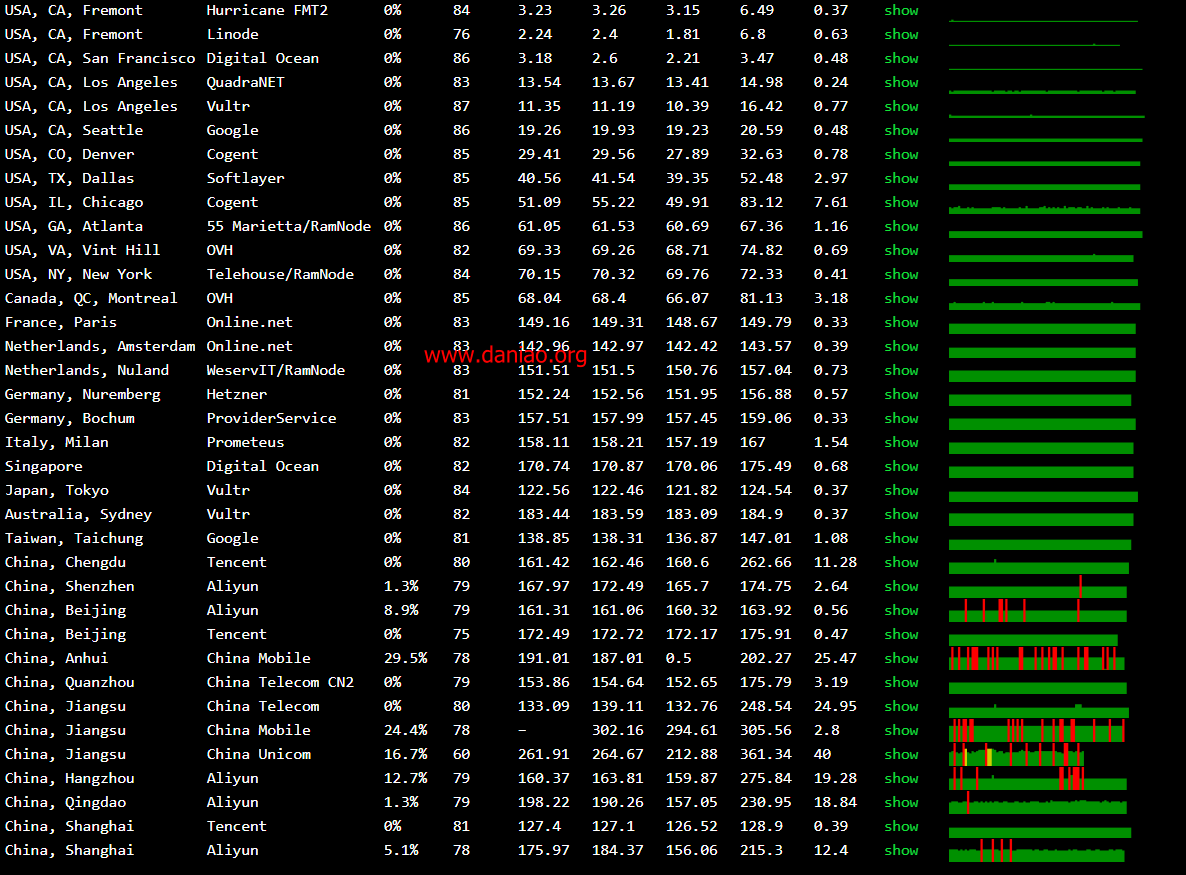Click the Hangzhou Aliyun latency graph
This screenshot has height=875, width=1186.
(1038, 779)
